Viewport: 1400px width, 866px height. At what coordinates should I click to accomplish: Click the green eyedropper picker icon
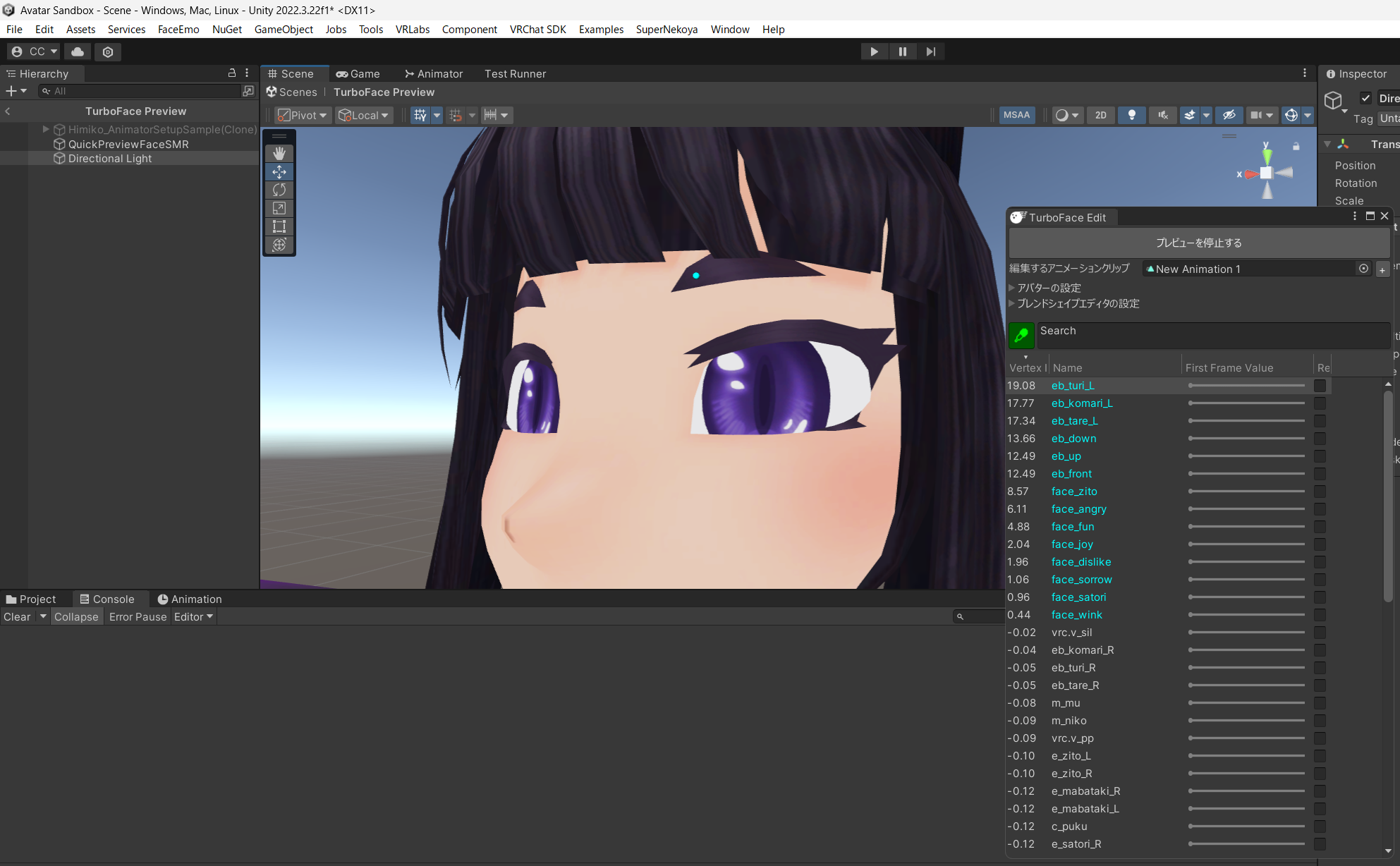1021,336
